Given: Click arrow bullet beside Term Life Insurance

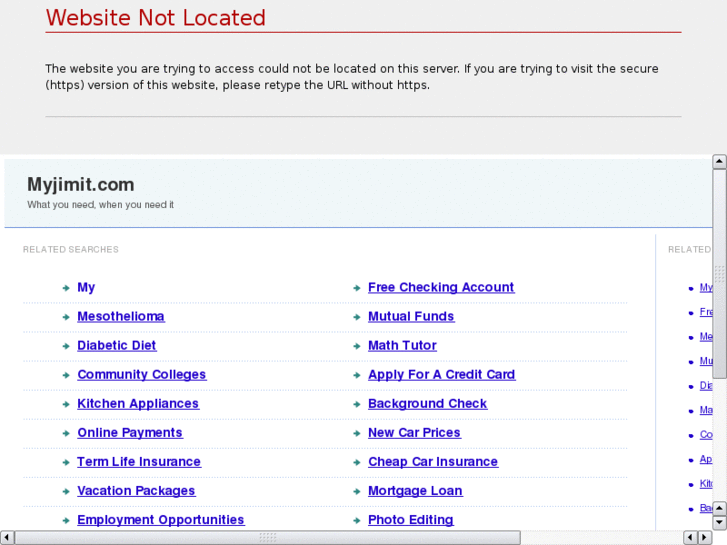Looking at the screenshot, I should (x=66, y=462).
